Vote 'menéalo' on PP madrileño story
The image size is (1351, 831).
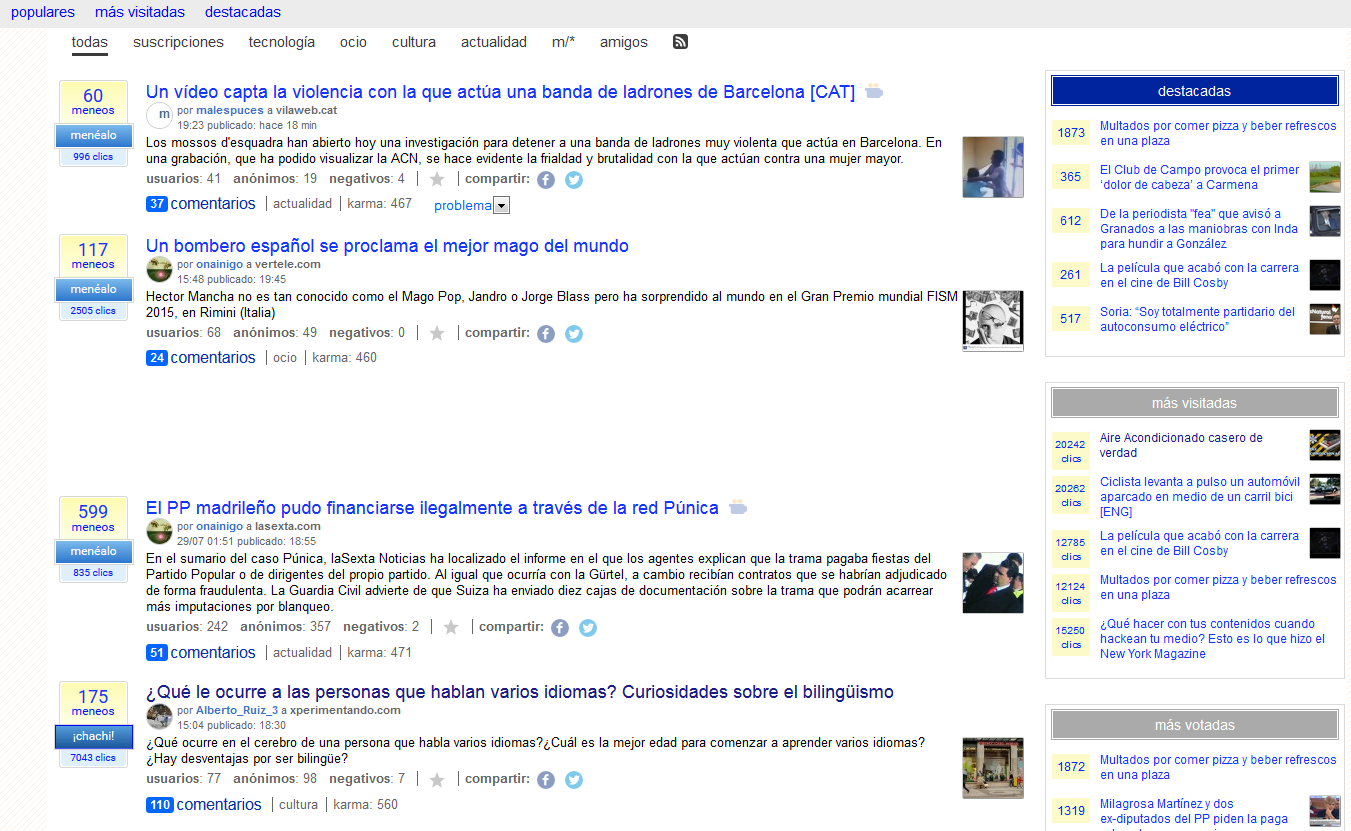pos(93,552)
